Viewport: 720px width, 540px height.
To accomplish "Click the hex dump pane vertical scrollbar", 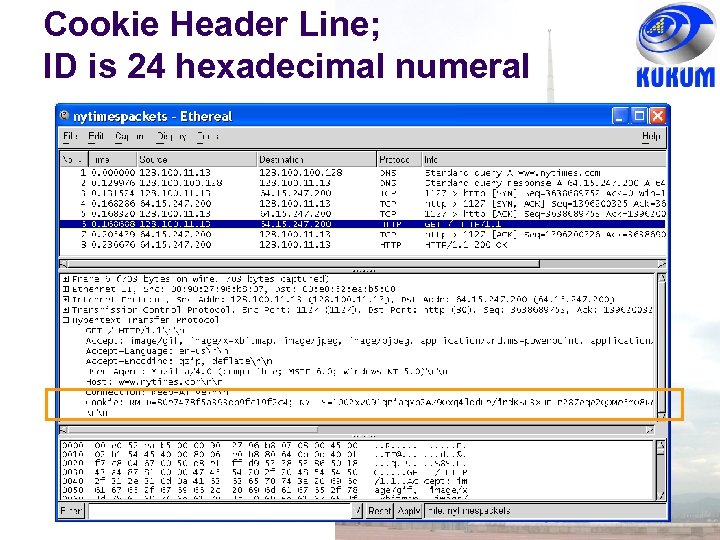I will pyautogui.click(x=661, y=470).
